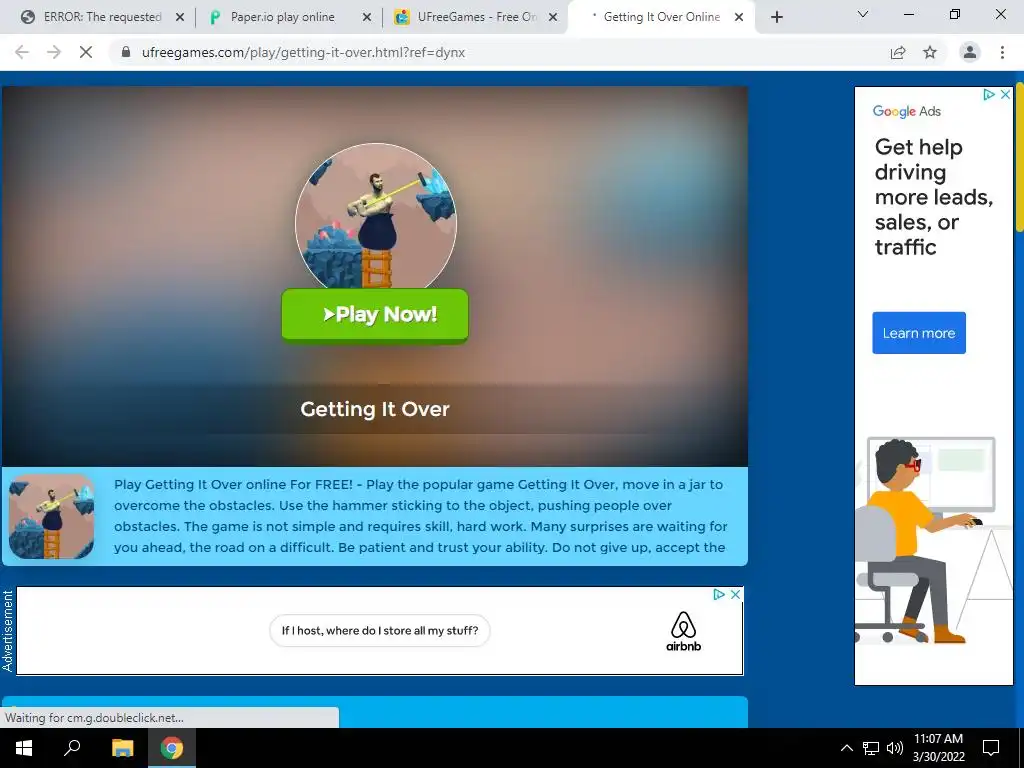1024x768 pixels.
Task: Click the Getting It Over title text
Action: click(375, 409)
